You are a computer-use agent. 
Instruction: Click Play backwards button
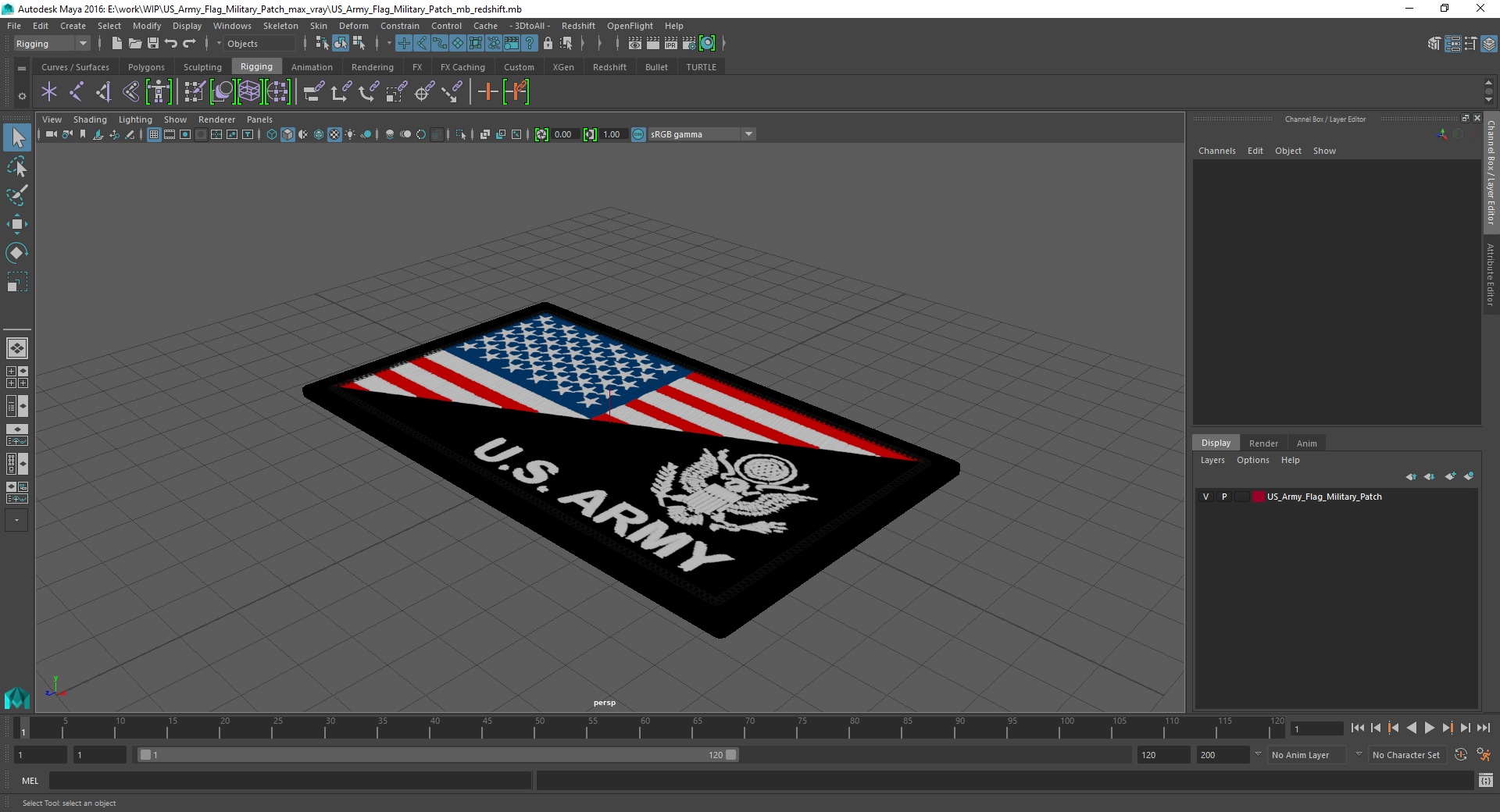click(1411, 728)
